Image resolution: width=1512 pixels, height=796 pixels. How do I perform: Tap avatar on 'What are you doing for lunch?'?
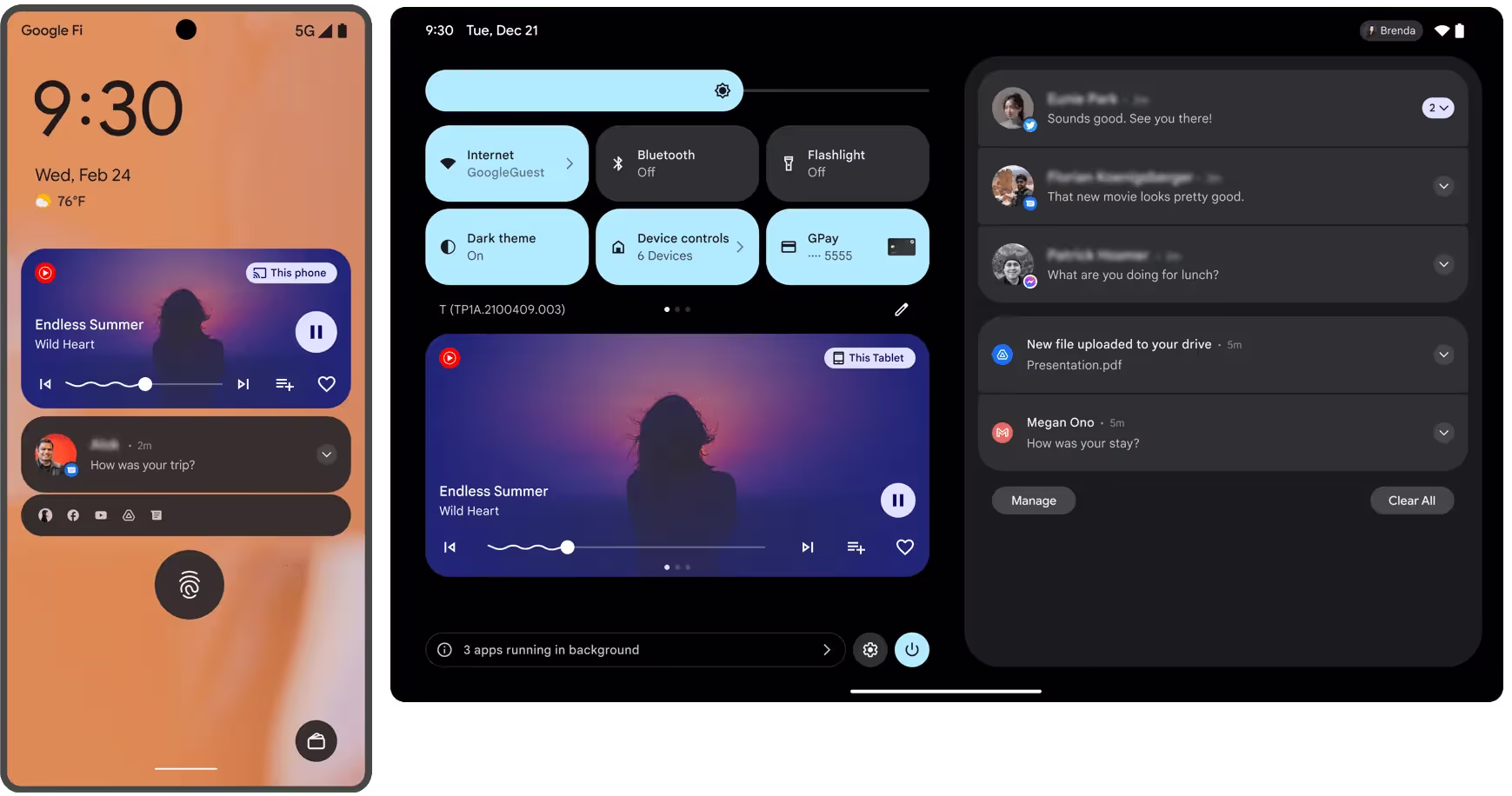(x=1013, y=264)
